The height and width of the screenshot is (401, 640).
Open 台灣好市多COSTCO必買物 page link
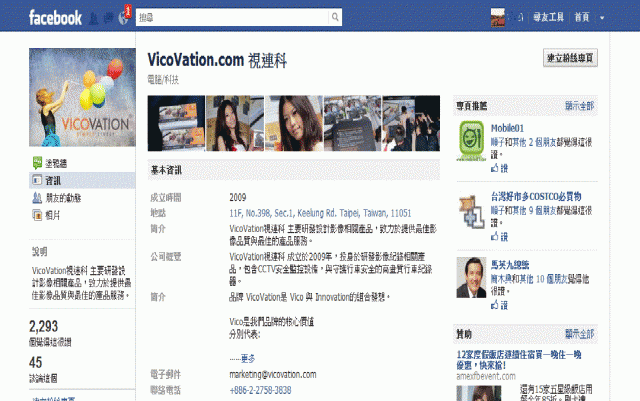(536, 196)
